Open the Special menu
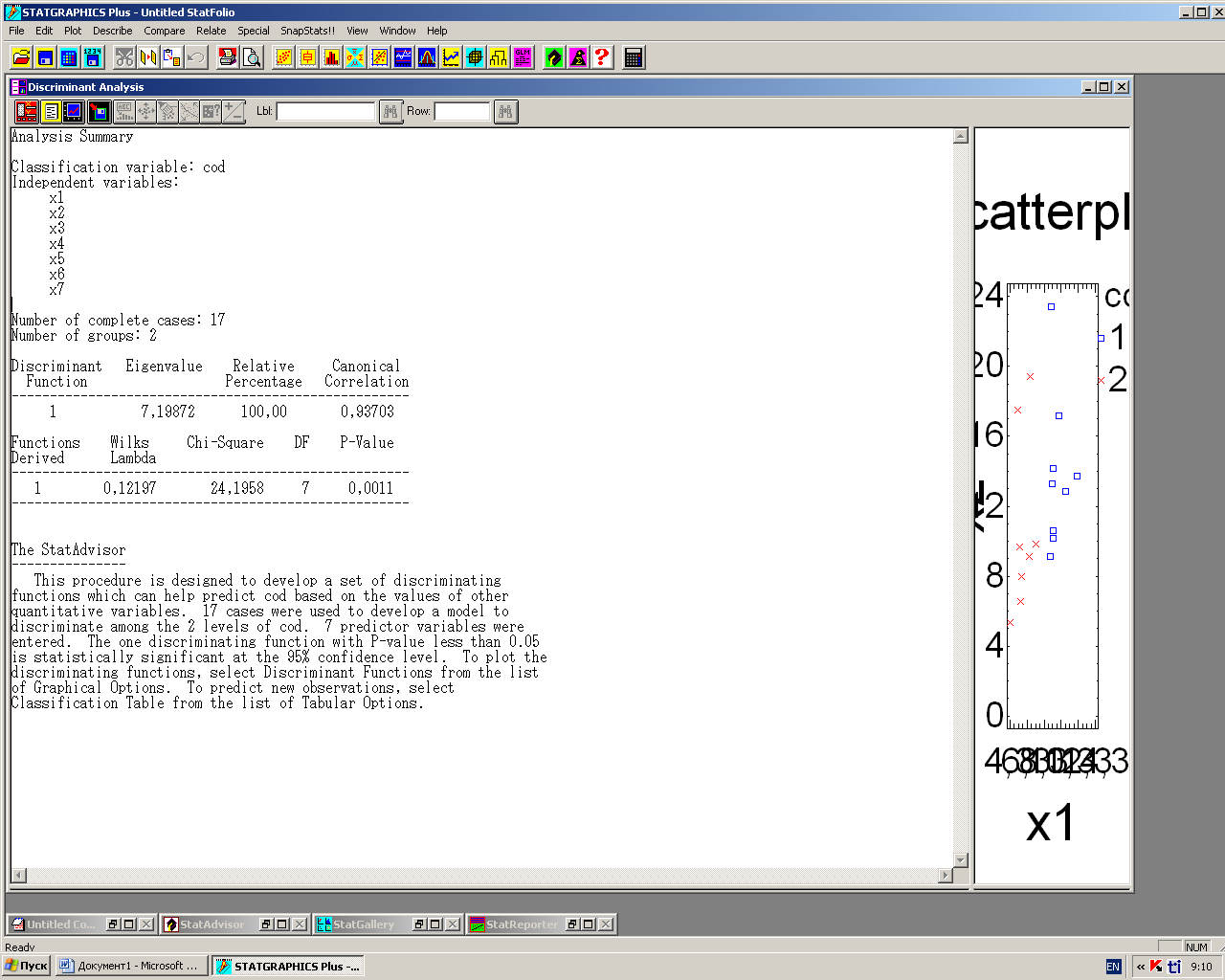This screenshot has width=1225, height=980. [254, 31]
